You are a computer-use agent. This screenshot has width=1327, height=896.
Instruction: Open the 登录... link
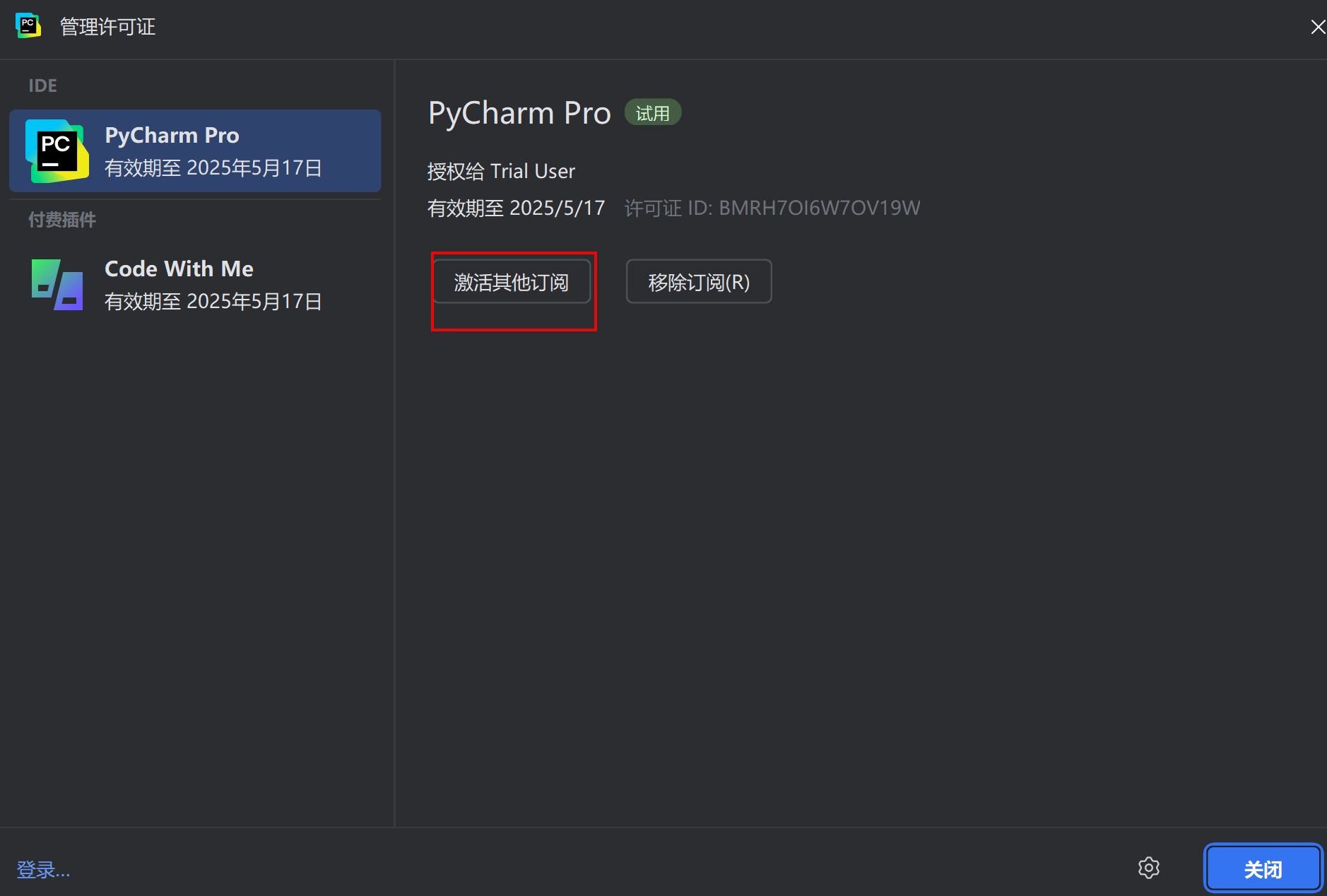43,869
